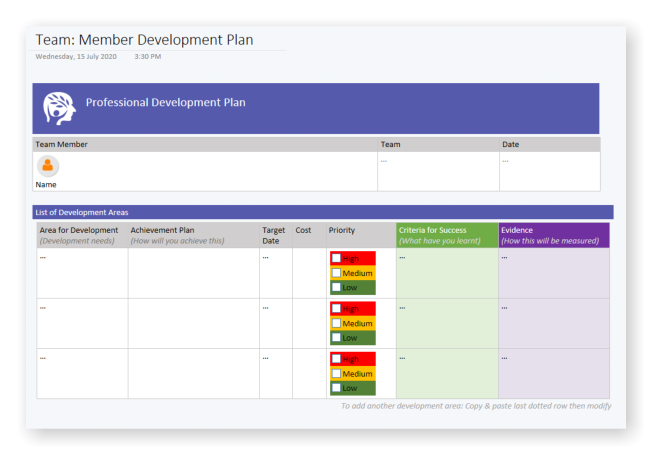Check the Medium priority box in second row
The width and height of the screenshot is (662, 465).
coord(336,323)
